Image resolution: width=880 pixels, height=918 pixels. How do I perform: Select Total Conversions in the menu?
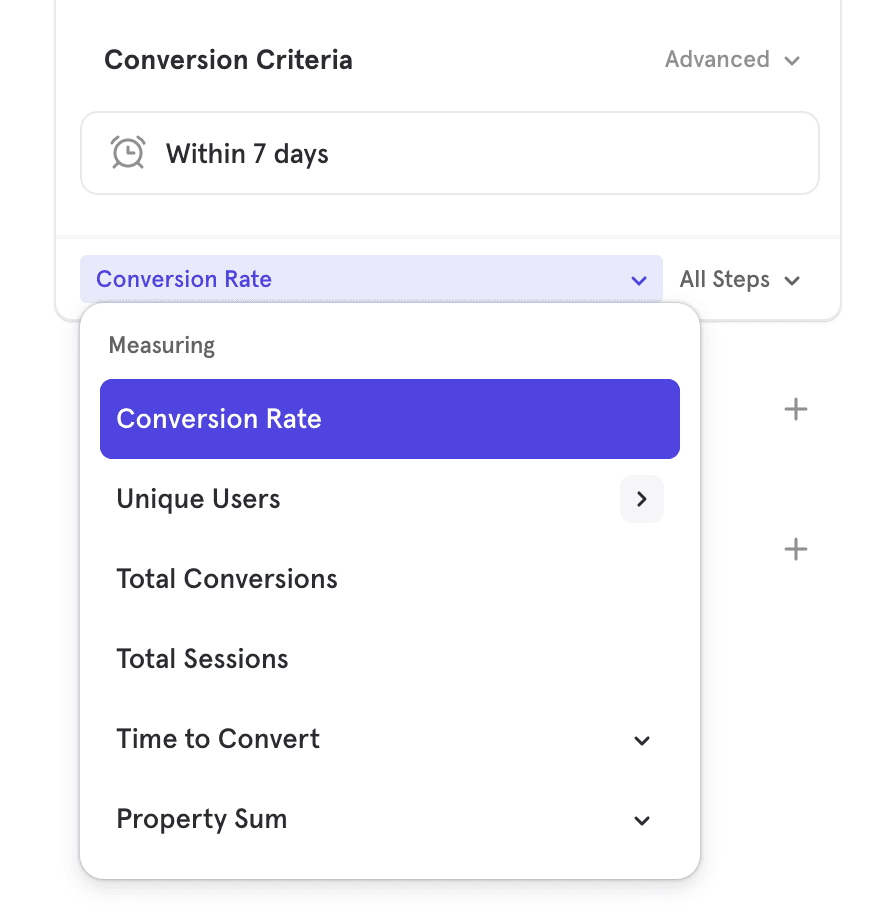coord(227,579)
